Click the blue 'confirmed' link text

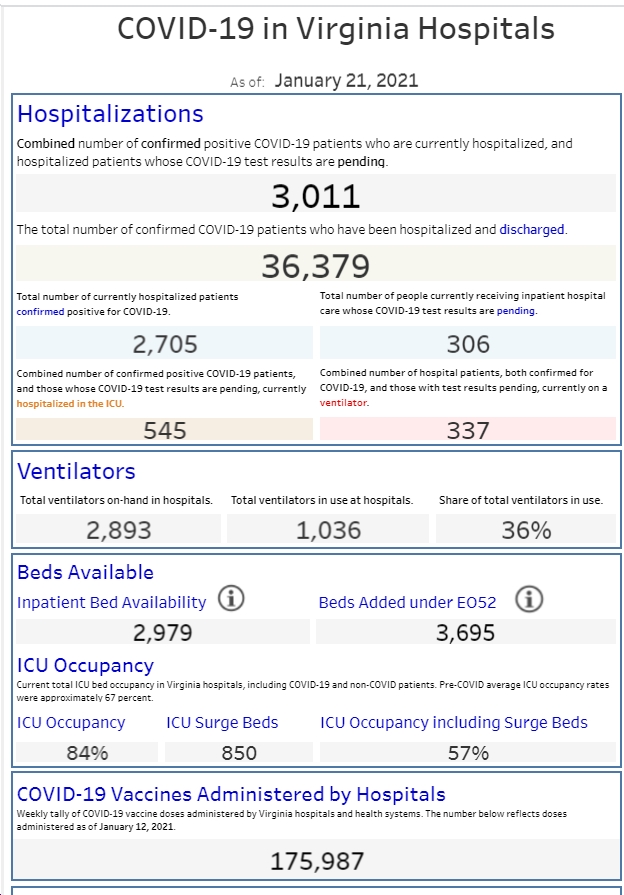(x=40, y=312)
